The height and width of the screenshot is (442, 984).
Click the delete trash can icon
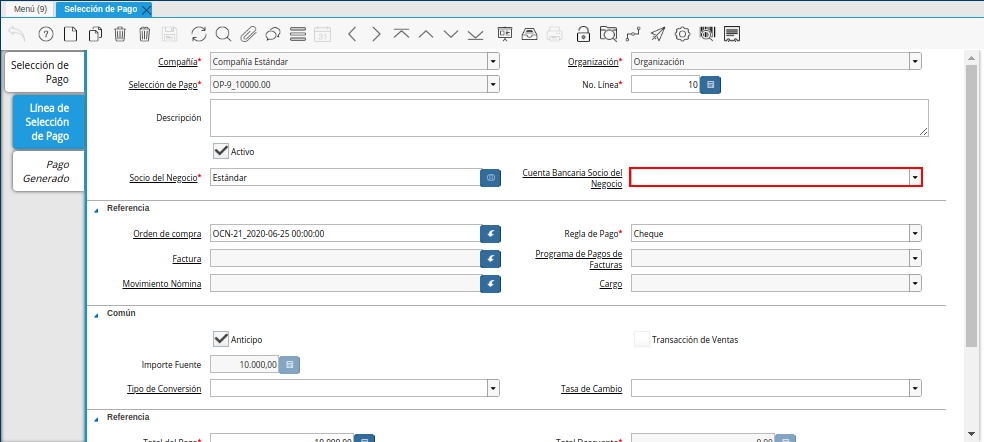click(x=120, y=34)
